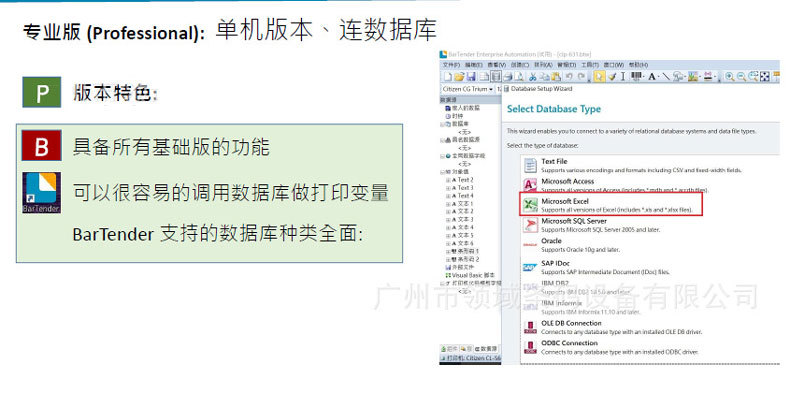Select the Picture insertion tool
Screen dimensions: 790x408
click(x=693, y=77)
